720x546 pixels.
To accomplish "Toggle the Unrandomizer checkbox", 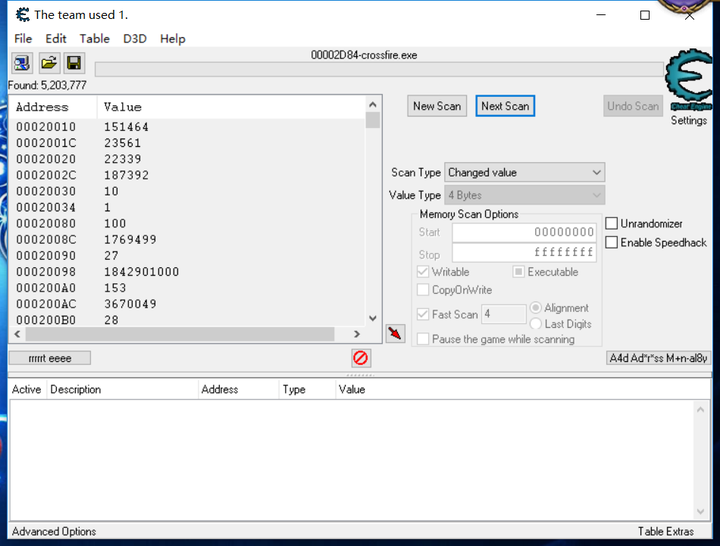I will coord(611,224).
